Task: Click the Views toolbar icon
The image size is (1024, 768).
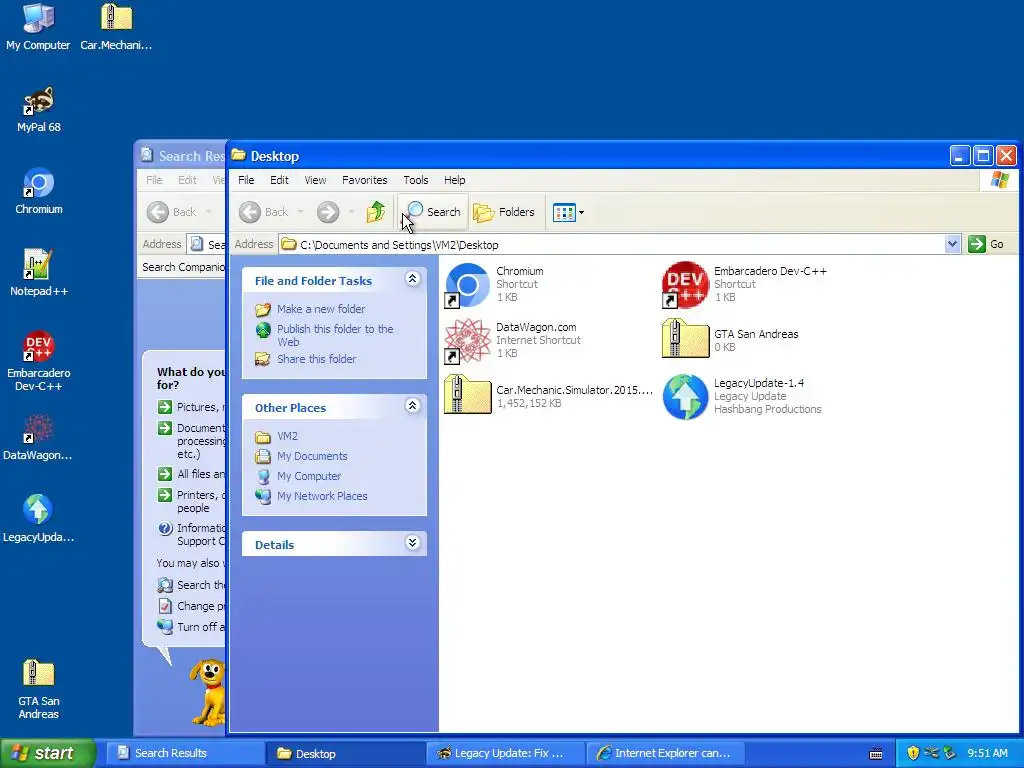Action: point(564,212)
